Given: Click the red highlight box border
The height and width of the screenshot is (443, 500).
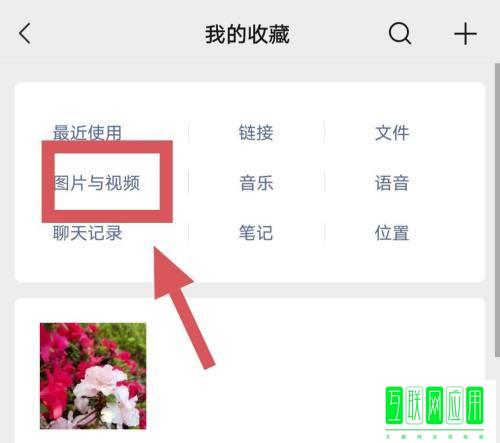Looking at the screenshot, I should [107, 147].
